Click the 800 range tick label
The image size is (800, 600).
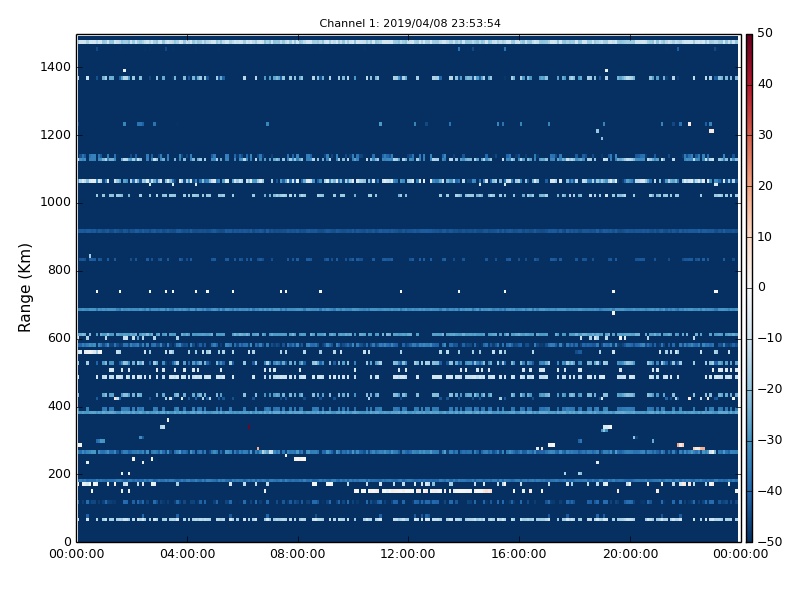click(x=59, y=270)
